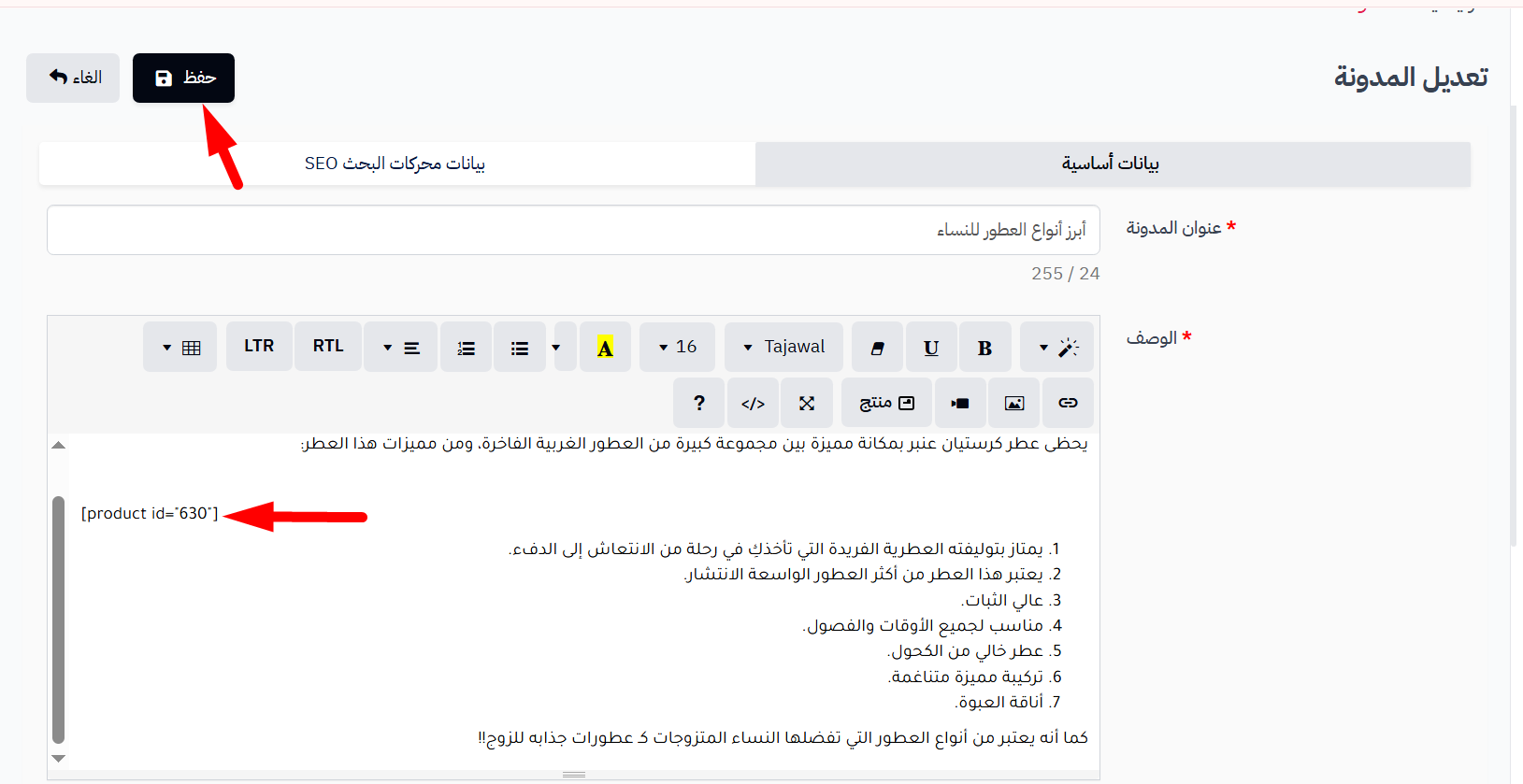
Task: Click the insert video icon
Action: [x=960, y=403]
